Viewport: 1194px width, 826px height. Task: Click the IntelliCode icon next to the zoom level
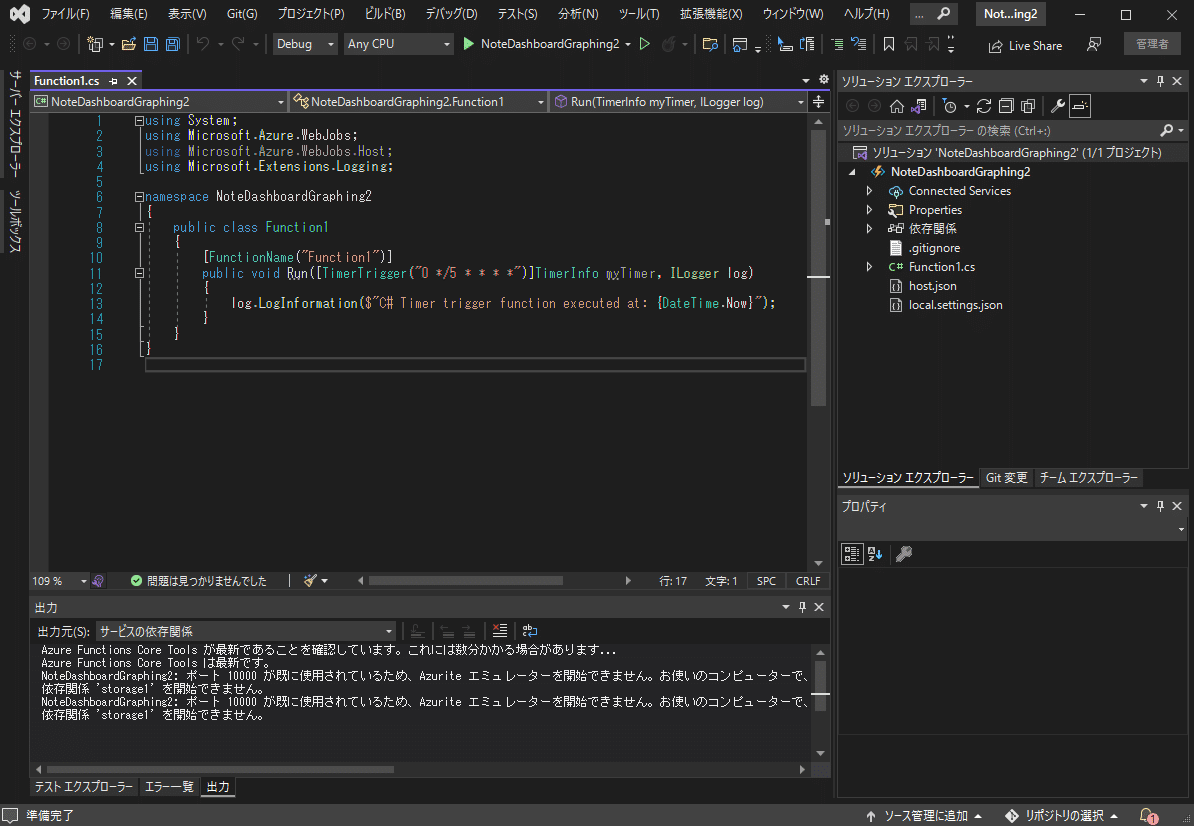tap(98, 581)
